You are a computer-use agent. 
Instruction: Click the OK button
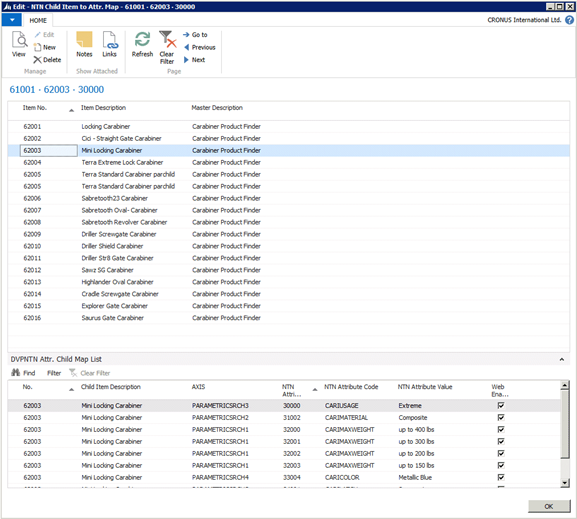(549, 506)
